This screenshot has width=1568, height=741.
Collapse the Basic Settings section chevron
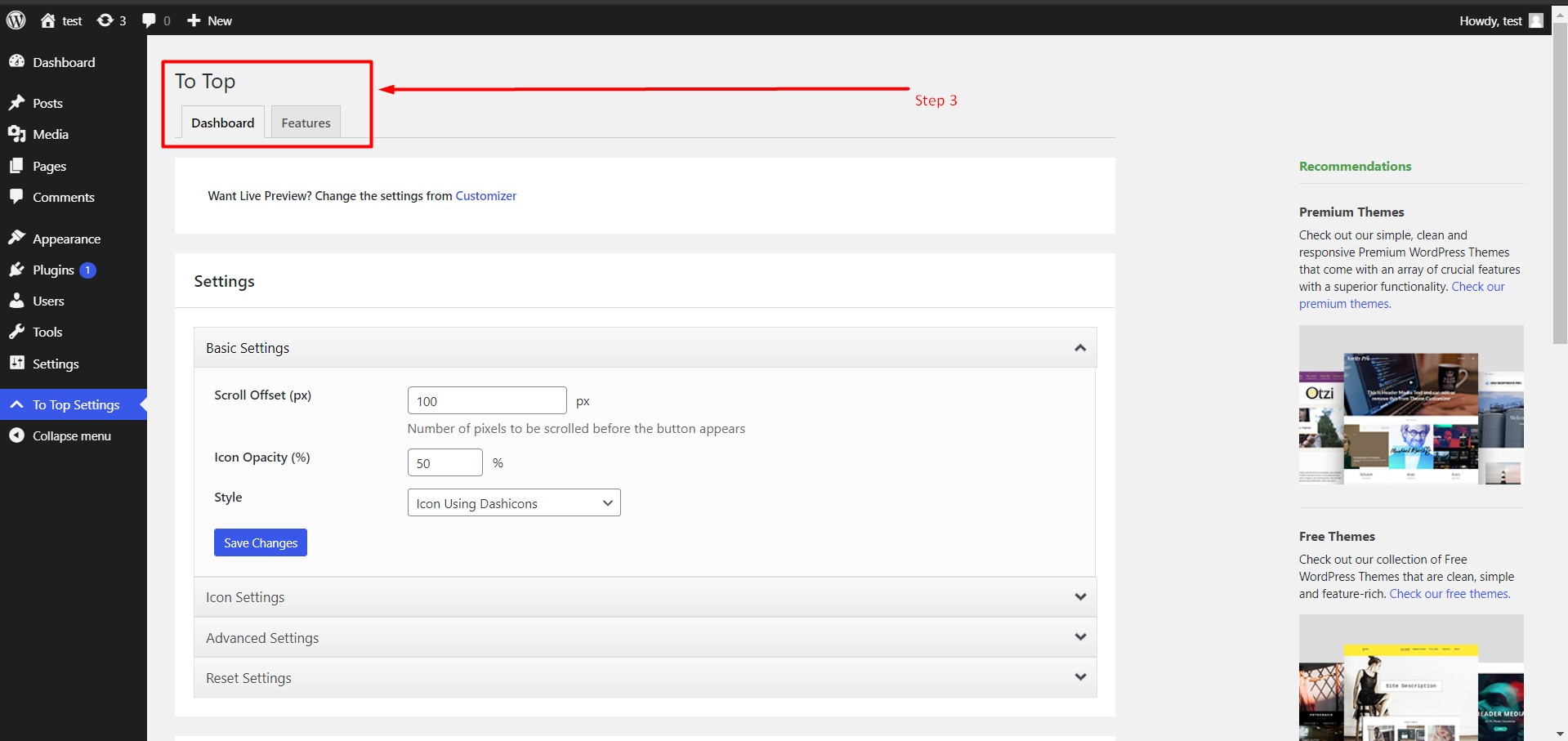point(1080,348)
